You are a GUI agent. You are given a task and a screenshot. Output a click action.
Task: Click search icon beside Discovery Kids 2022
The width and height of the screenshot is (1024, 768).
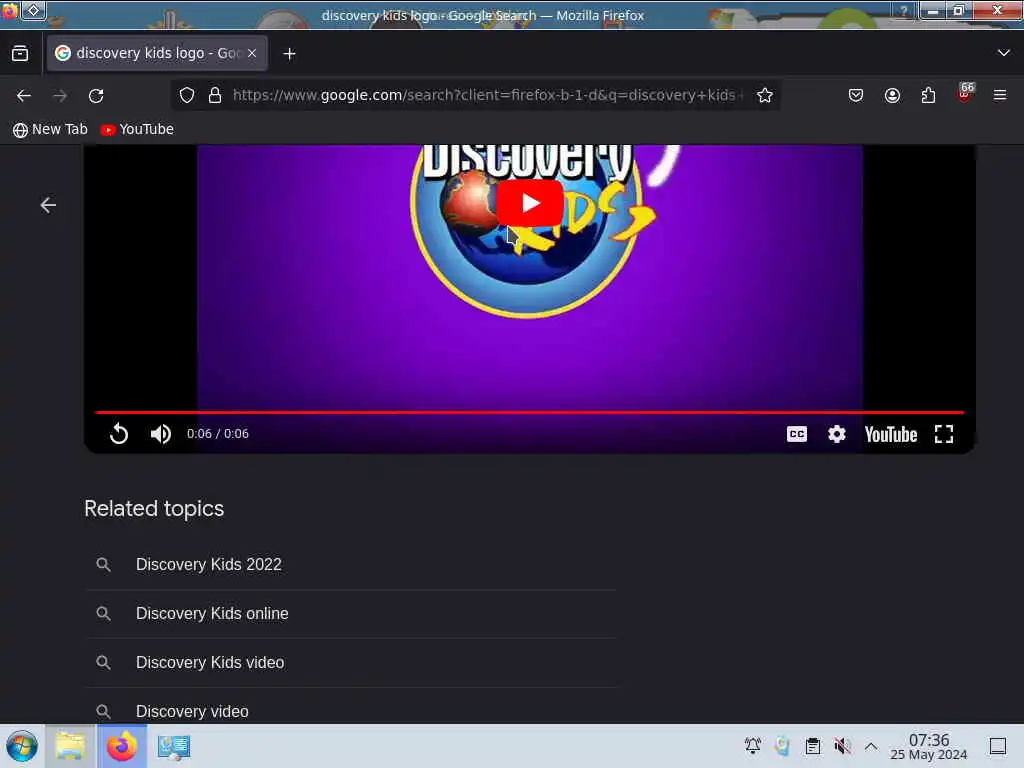coord(103,564)
